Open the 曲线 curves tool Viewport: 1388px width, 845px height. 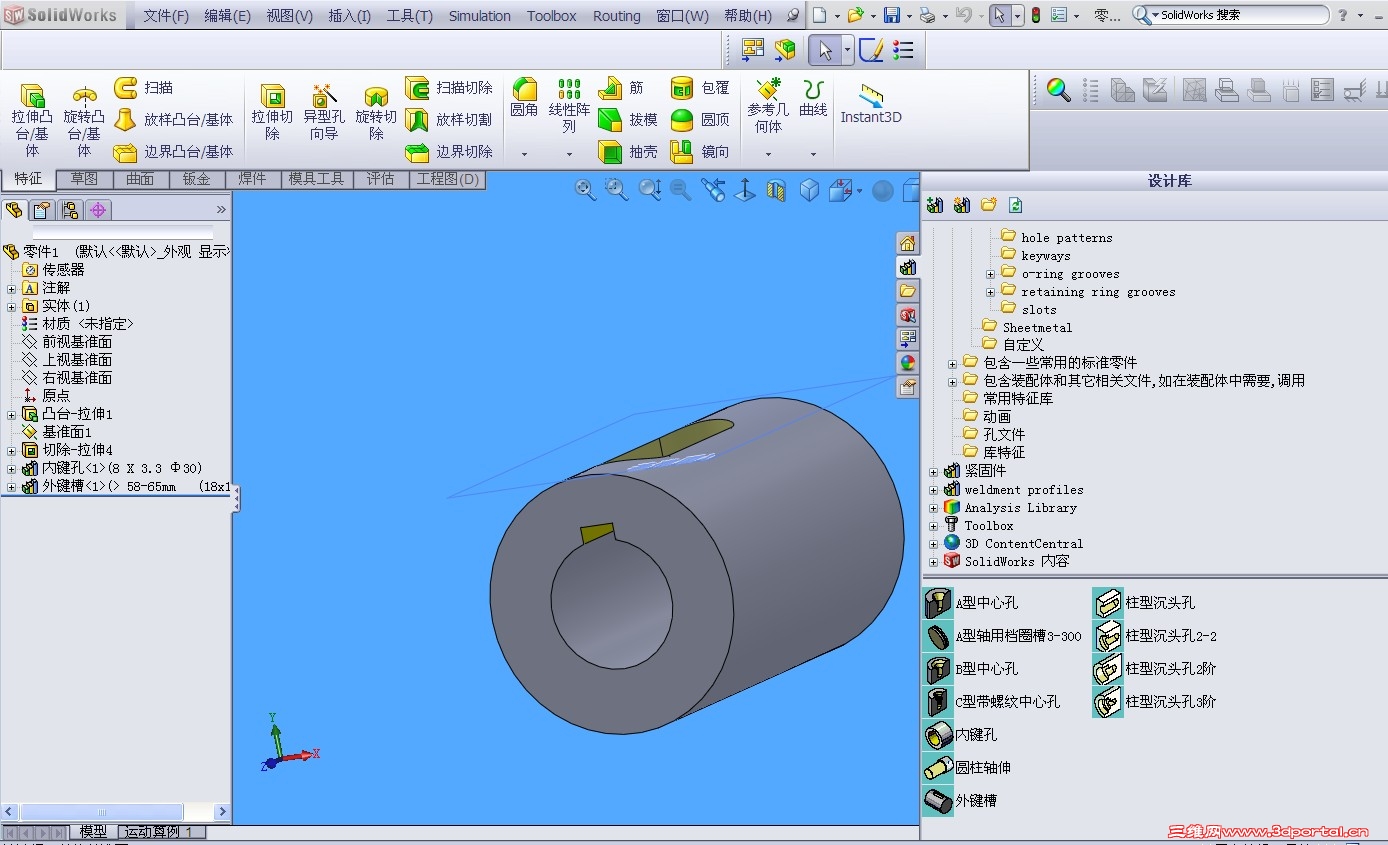tap(813, 98)
